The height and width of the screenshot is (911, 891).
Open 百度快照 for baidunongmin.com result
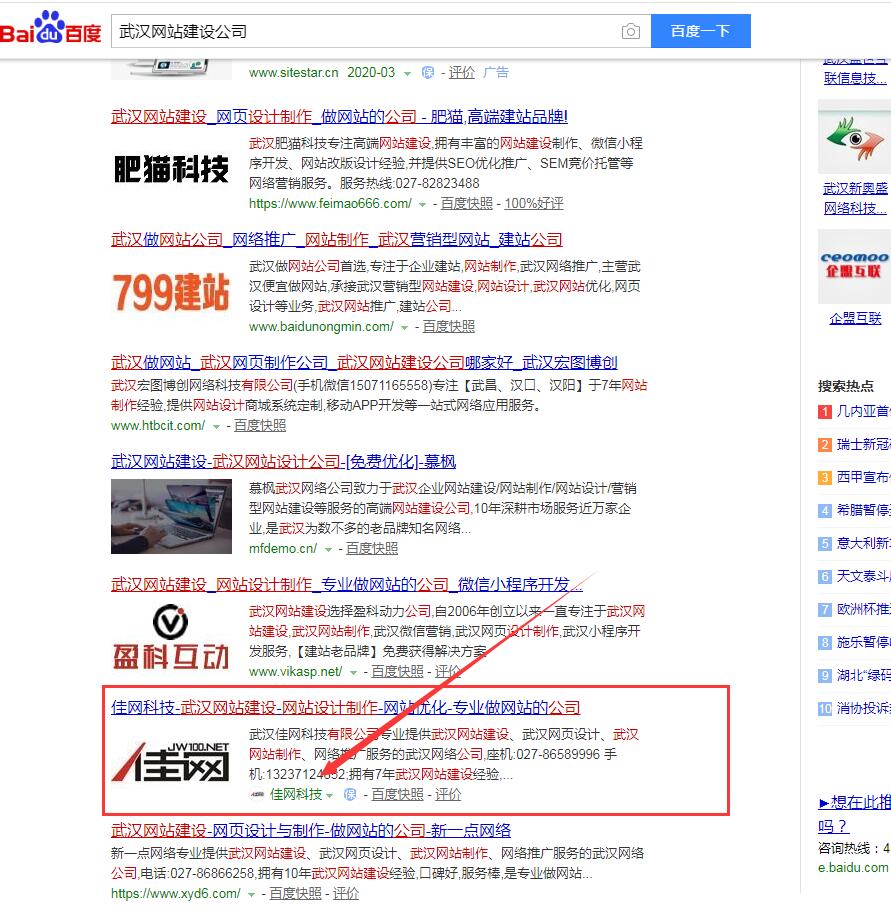(448, 327)
